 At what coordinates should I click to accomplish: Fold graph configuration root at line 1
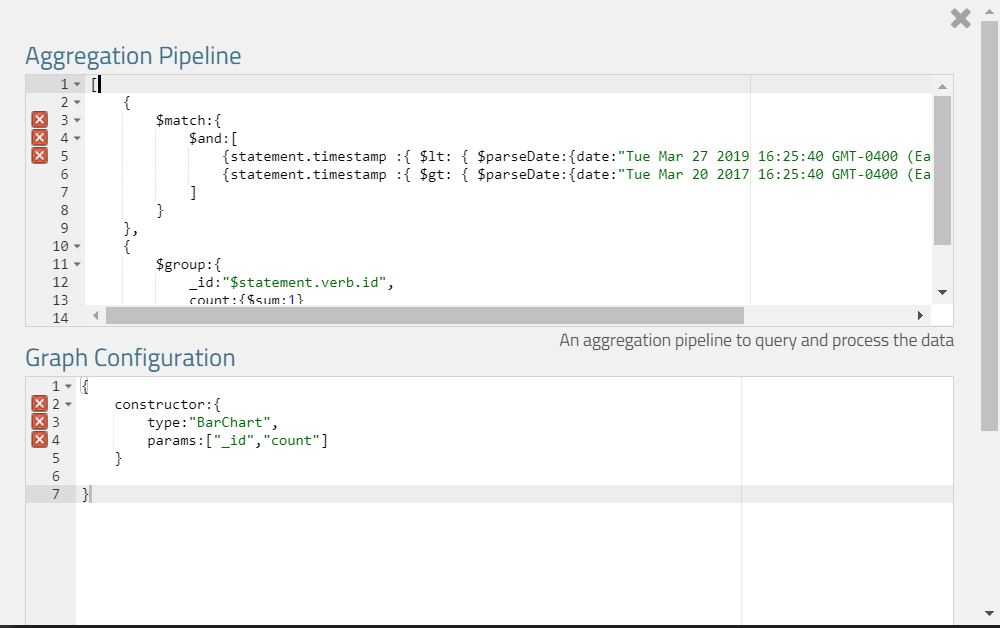(68, 387)
